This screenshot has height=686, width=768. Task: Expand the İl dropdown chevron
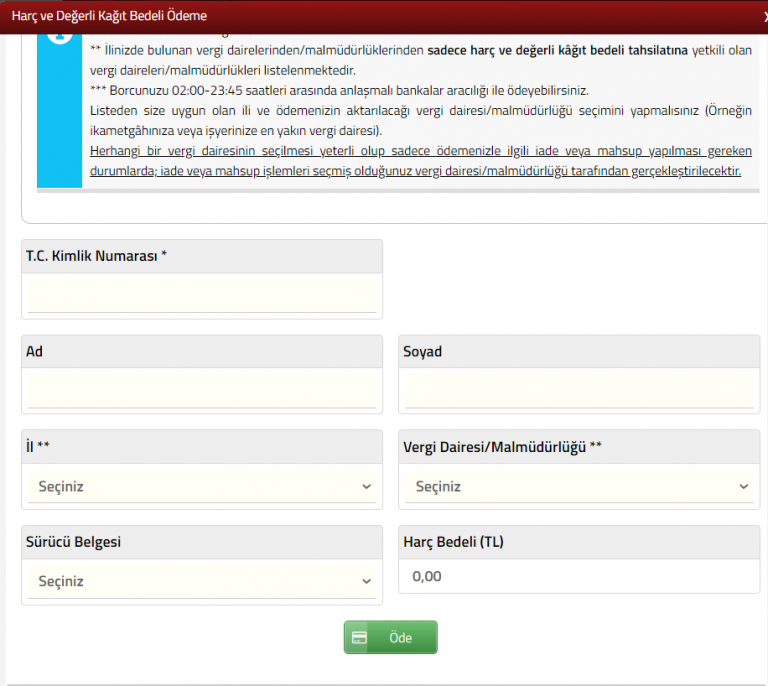(365, 487)
